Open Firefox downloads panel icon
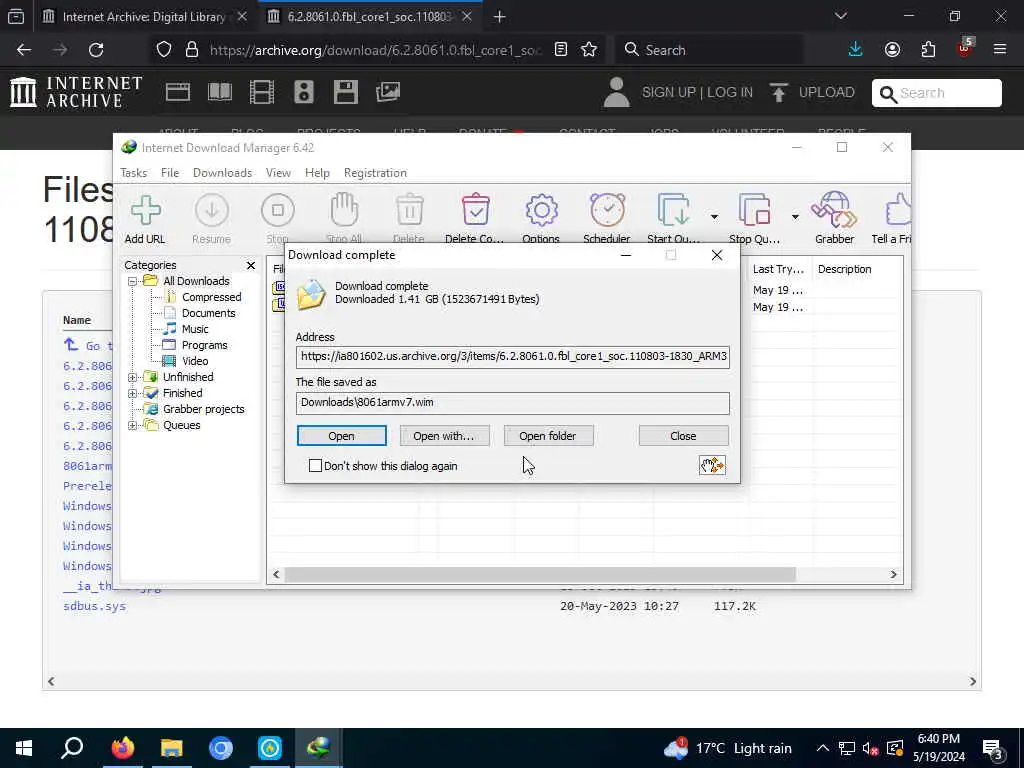 click(x=856, y=50)
